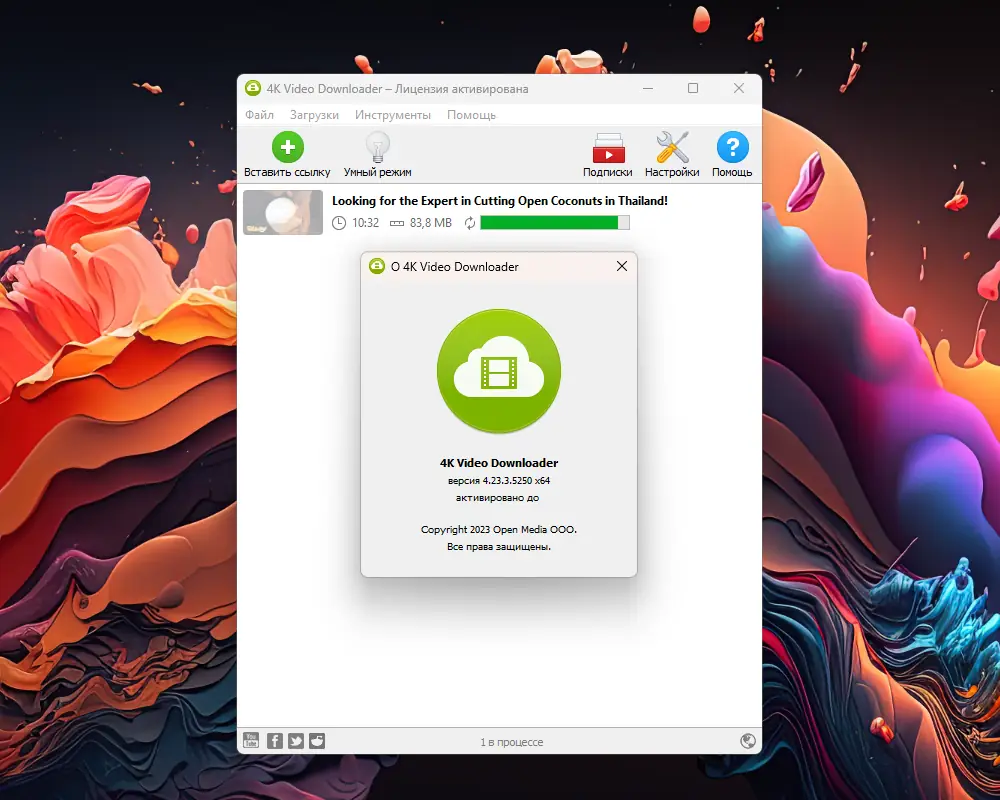Open Settings (Настройки) wrench icon
The width and height of the screenshot is (1000, 800).
tap(672, 147)
